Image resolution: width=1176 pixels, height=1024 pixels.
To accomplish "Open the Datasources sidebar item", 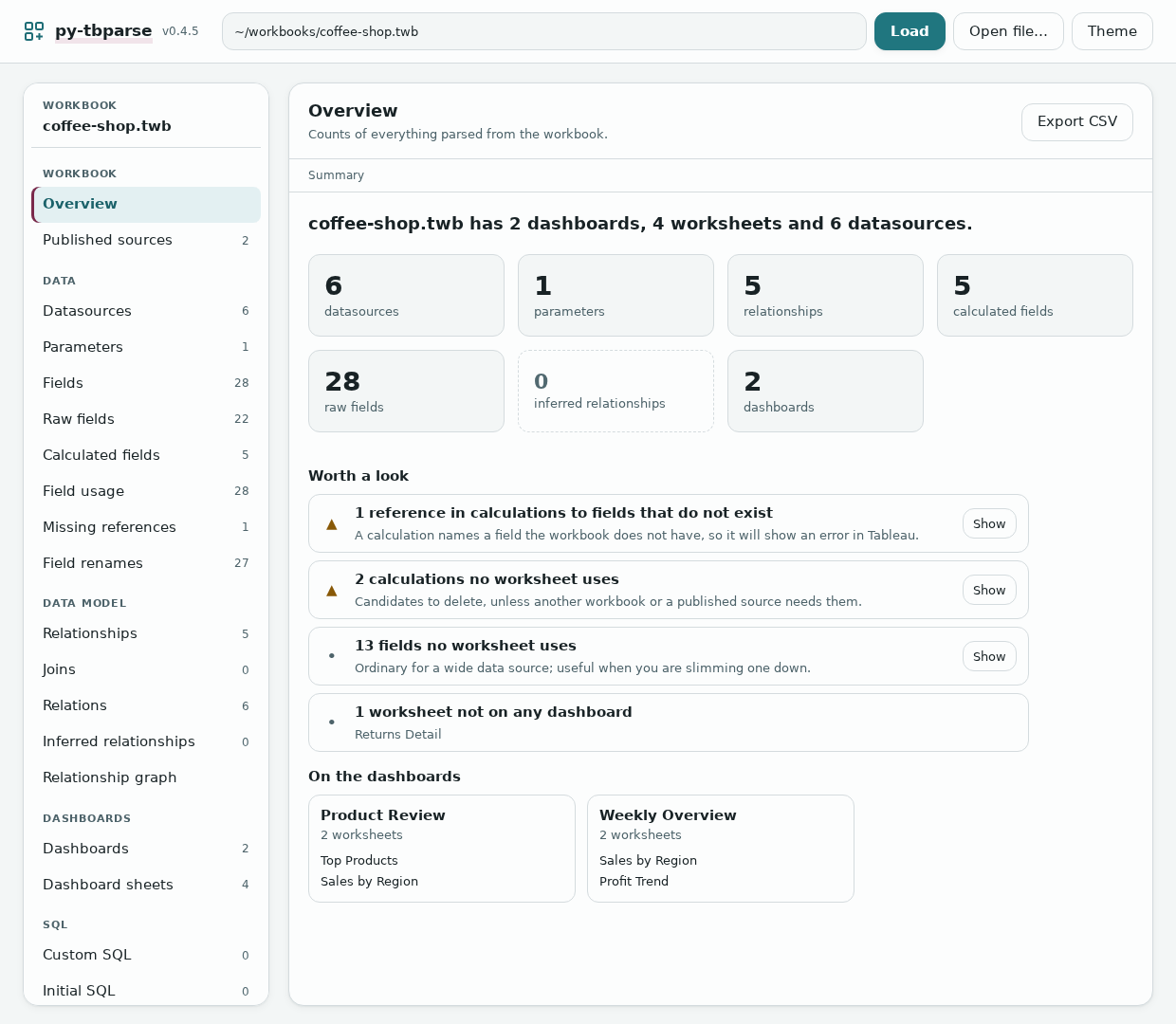I will [x=146, y=311].
